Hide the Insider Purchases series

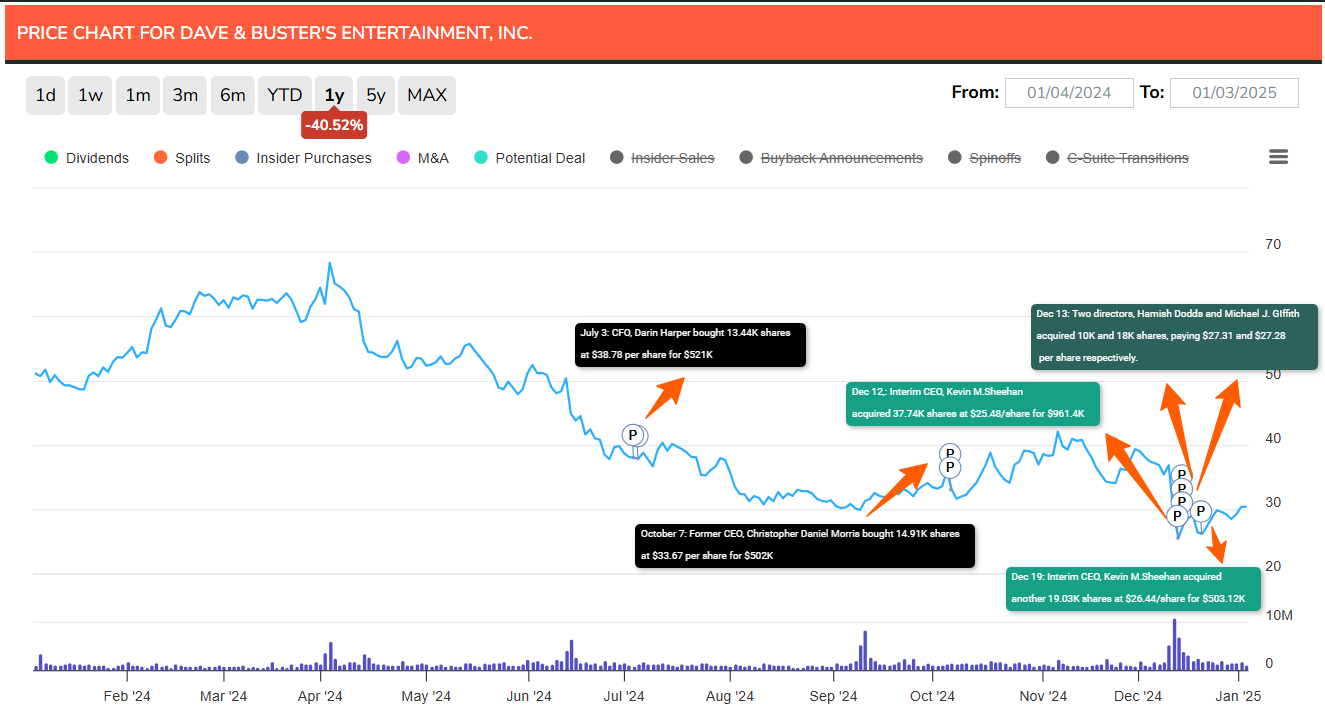(x=303, y=158)
